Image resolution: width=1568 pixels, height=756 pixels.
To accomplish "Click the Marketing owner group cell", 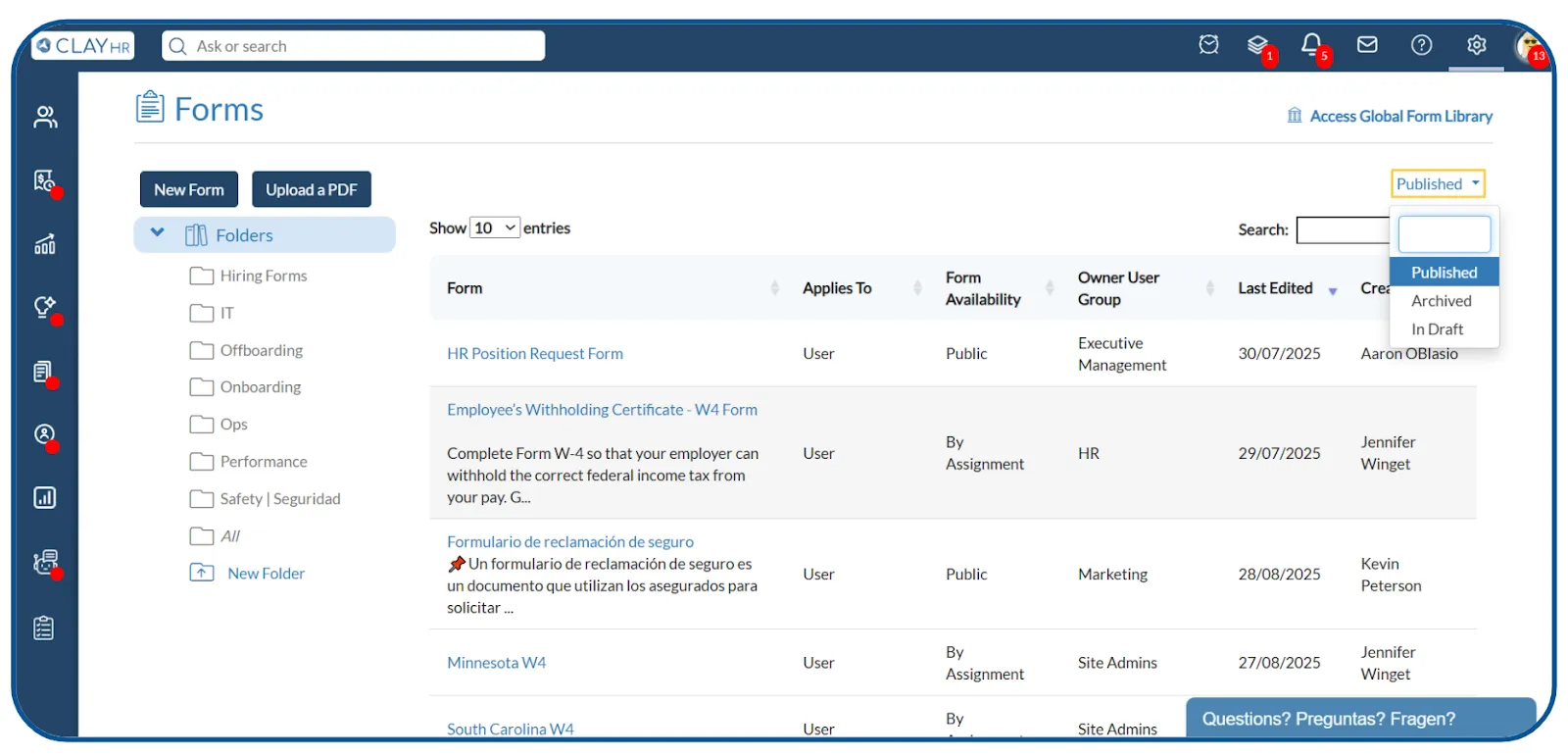I will click(1112, 574).
